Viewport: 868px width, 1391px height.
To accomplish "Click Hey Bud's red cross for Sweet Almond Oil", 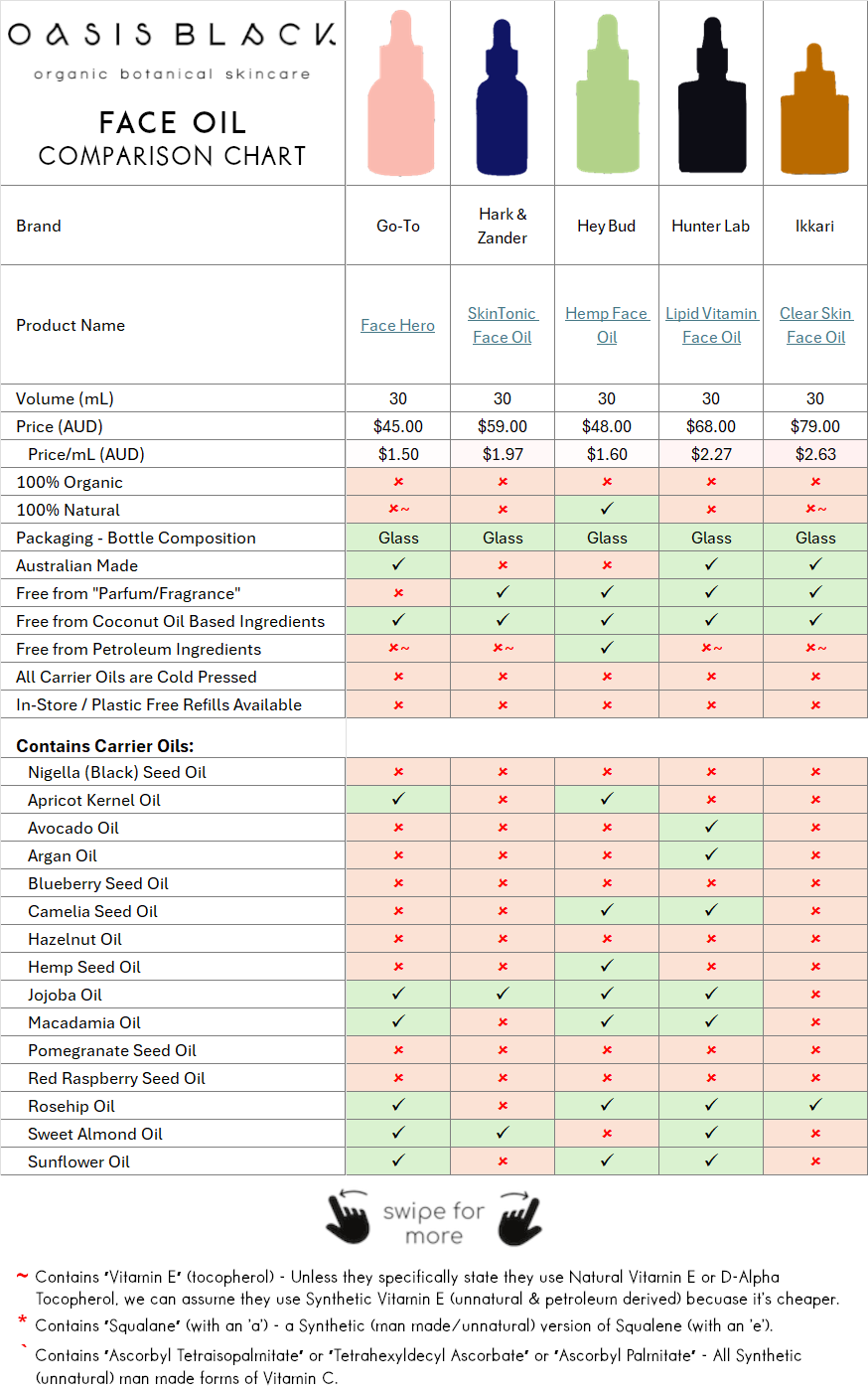I will click(x=607, y=1134).
